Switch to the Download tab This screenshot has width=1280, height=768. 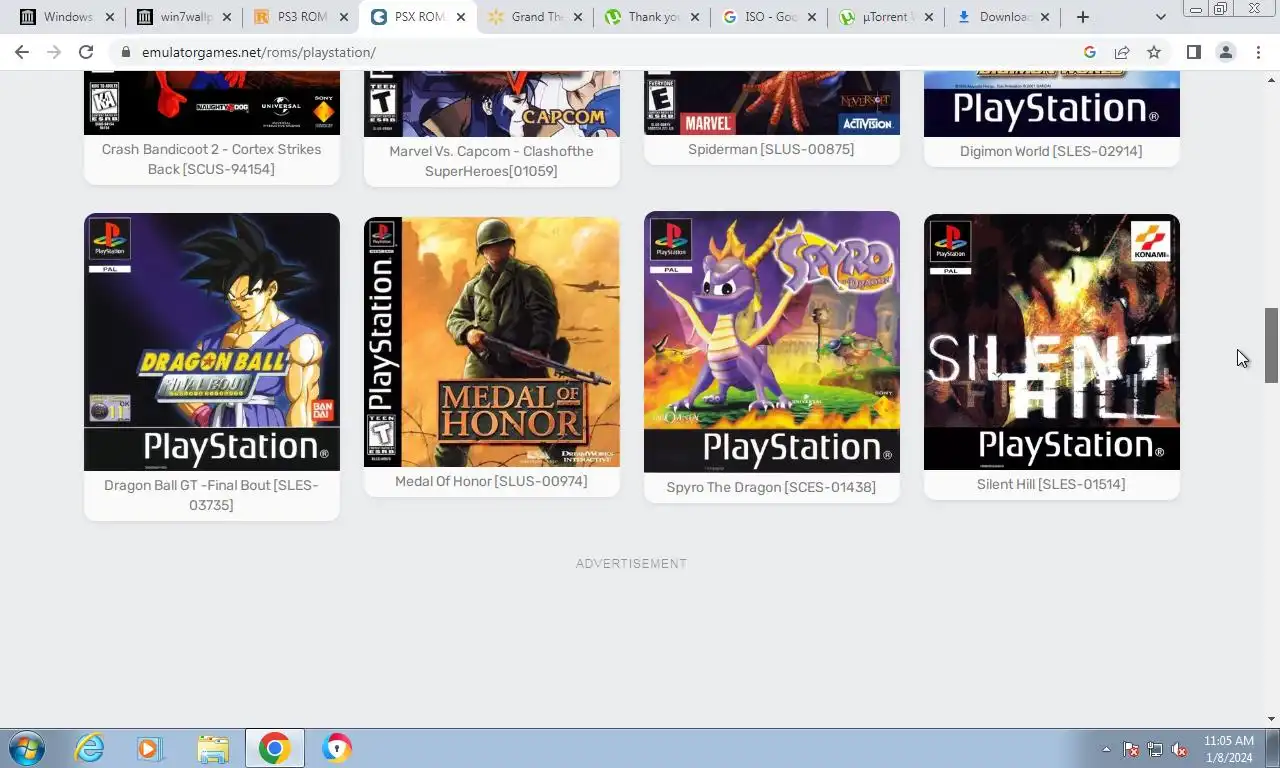point(1004,17)
